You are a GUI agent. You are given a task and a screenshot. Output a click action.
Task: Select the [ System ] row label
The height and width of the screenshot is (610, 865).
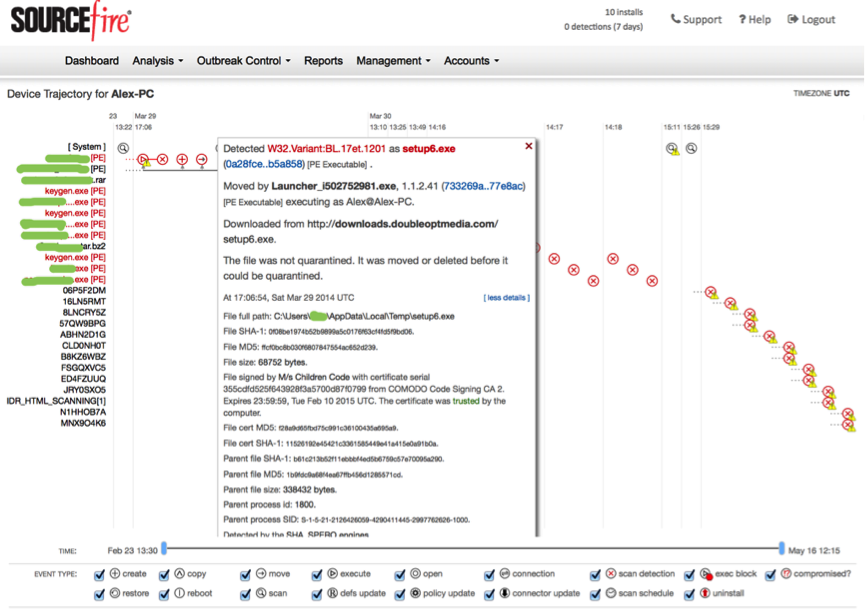[87, 147]
